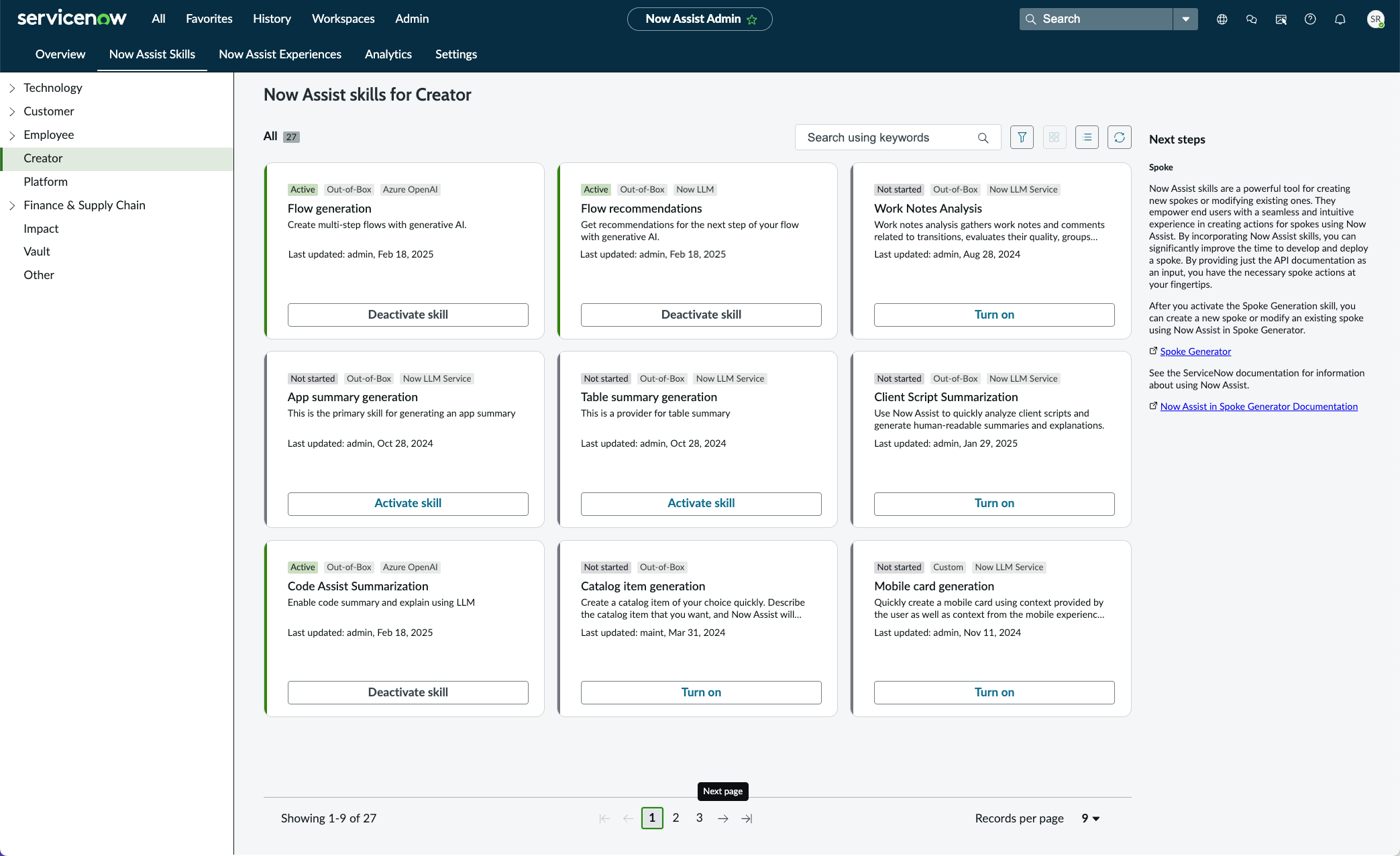Activate the Table summary generation skill
This screenshot has height=856, width=1400.
coord(701,504)
